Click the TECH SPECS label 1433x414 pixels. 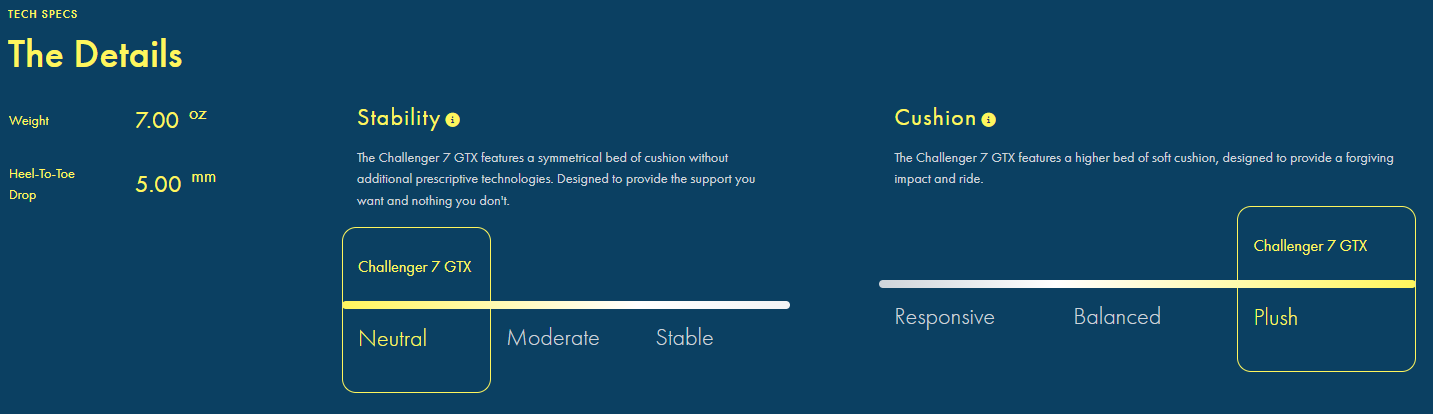coord(43,14)
